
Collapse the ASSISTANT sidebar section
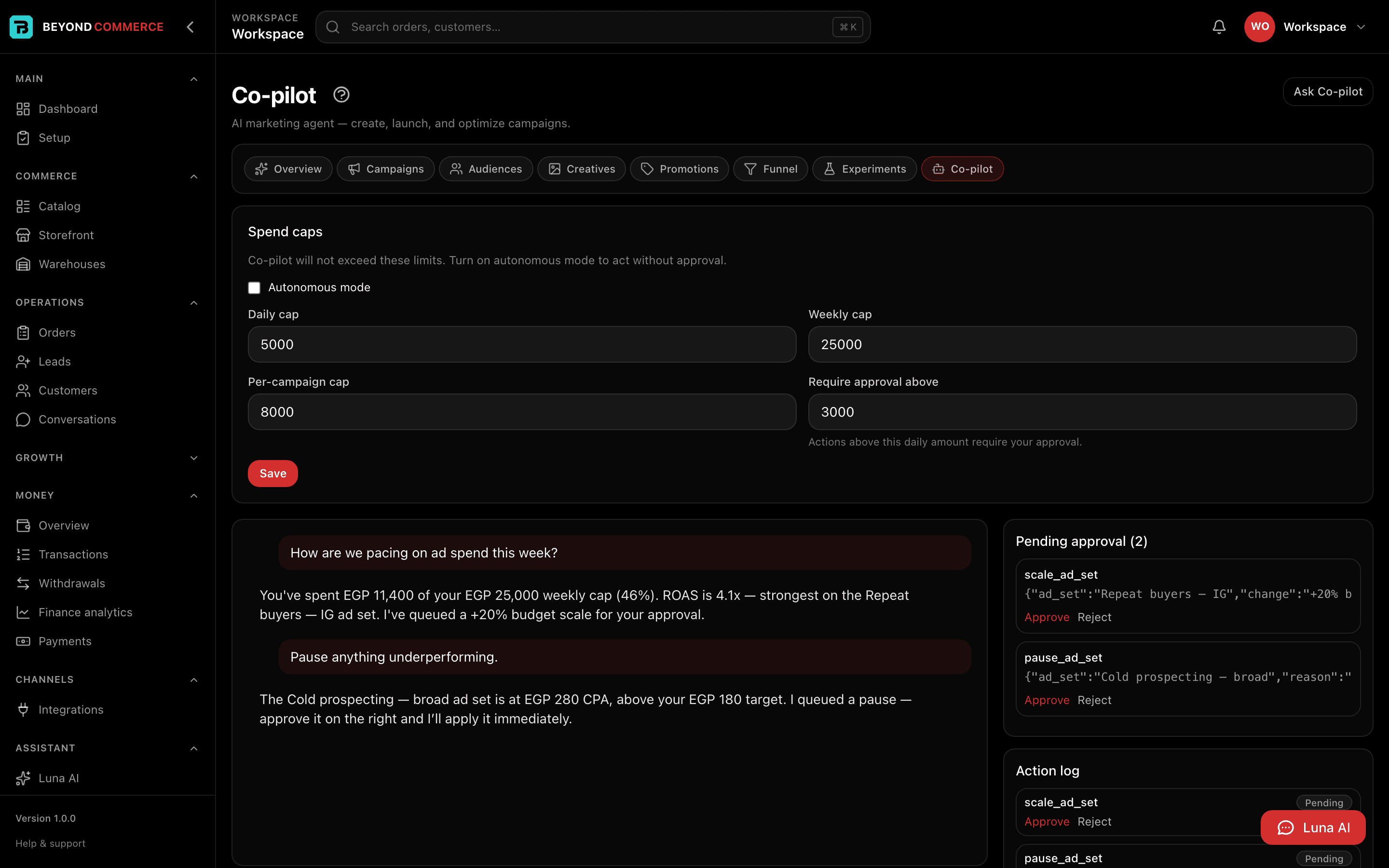point(193,748)
